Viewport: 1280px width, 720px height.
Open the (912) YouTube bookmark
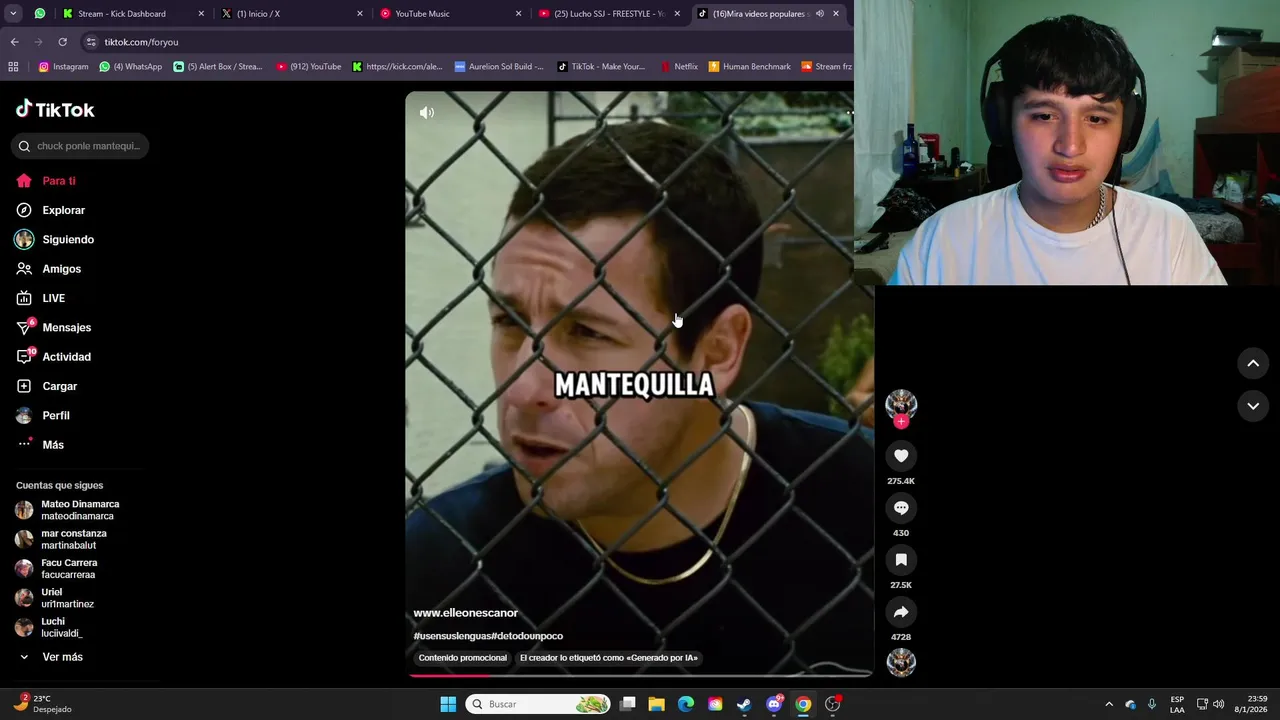coord(309,67)
